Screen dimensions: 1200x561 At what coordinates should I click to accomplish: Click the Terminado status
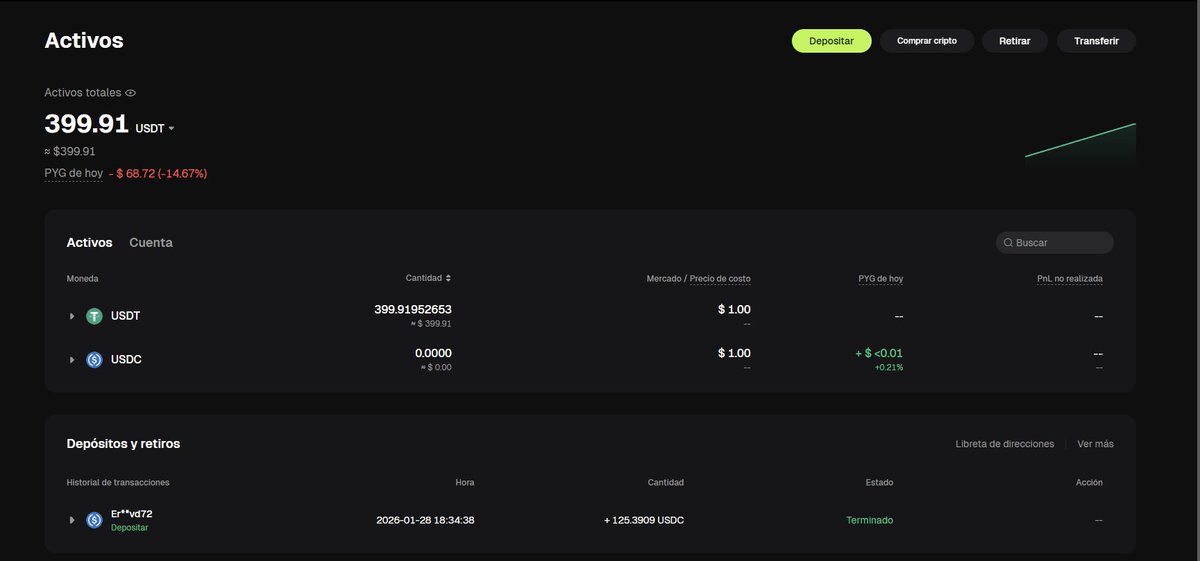coord(870,520)
